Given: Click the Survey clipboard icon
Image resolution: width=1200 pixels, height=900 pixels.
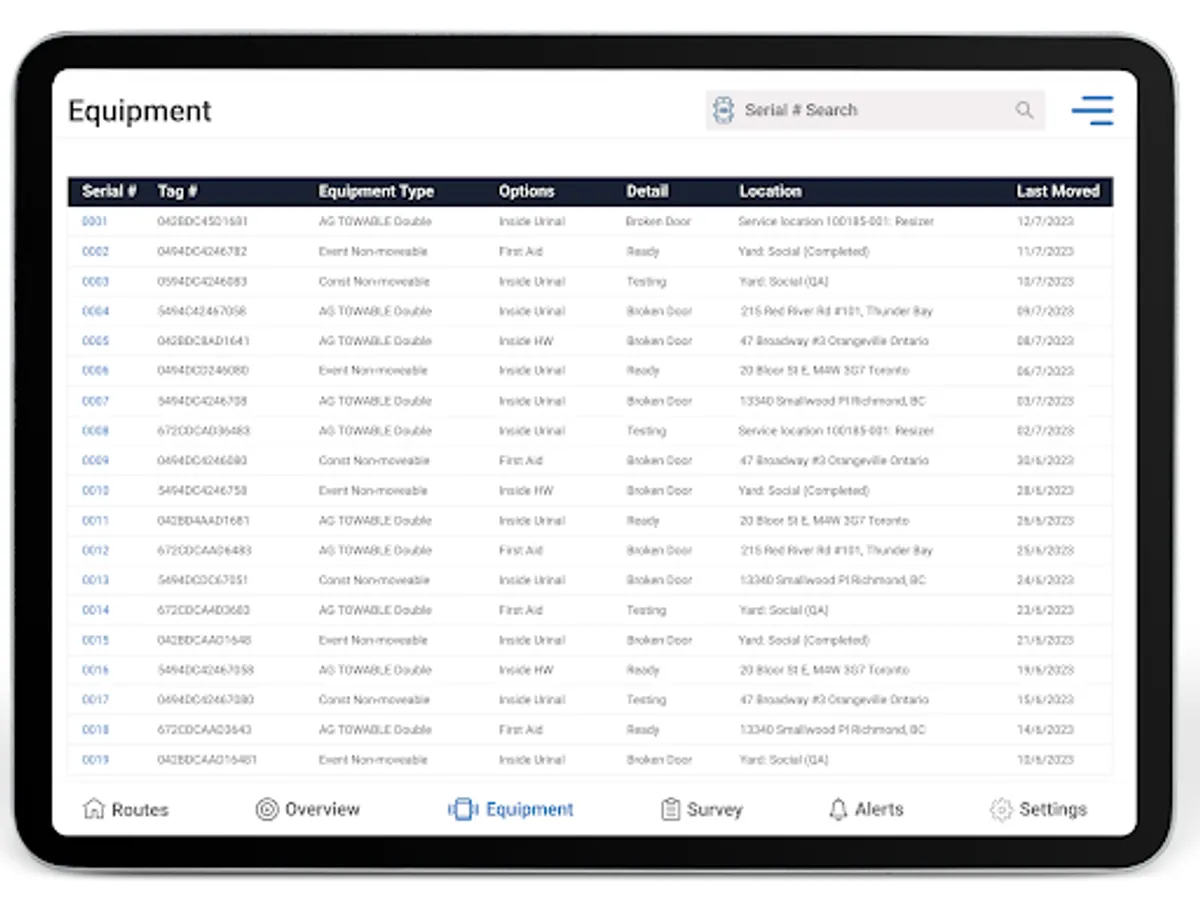Looking at the screenshot, I should click(x=670, y=810).
